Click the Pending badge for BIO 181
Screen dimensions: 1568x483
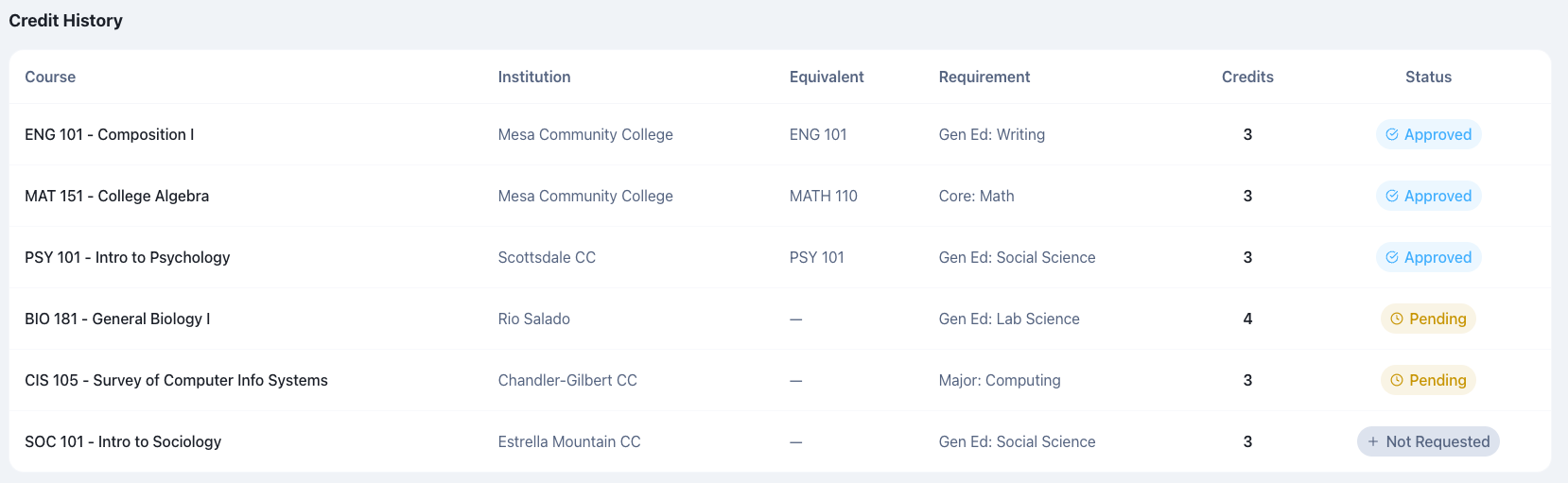[1428, 319]
